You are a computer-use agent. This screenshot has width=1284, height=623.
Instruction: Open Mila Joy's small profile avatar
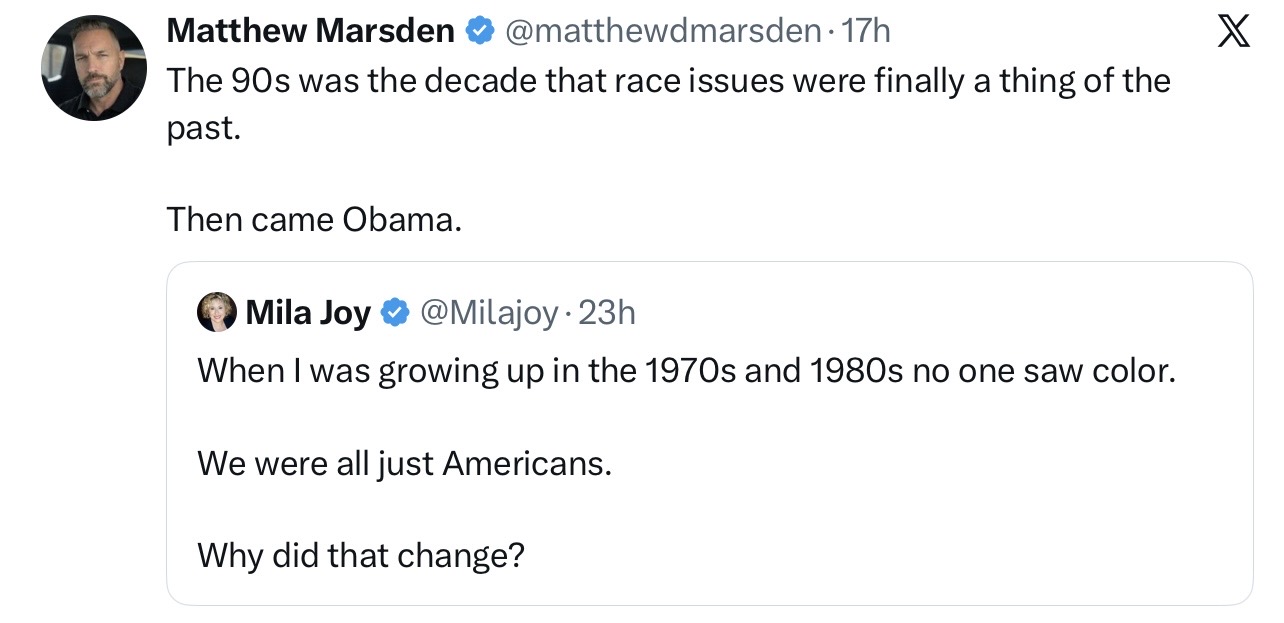[217, 313]
